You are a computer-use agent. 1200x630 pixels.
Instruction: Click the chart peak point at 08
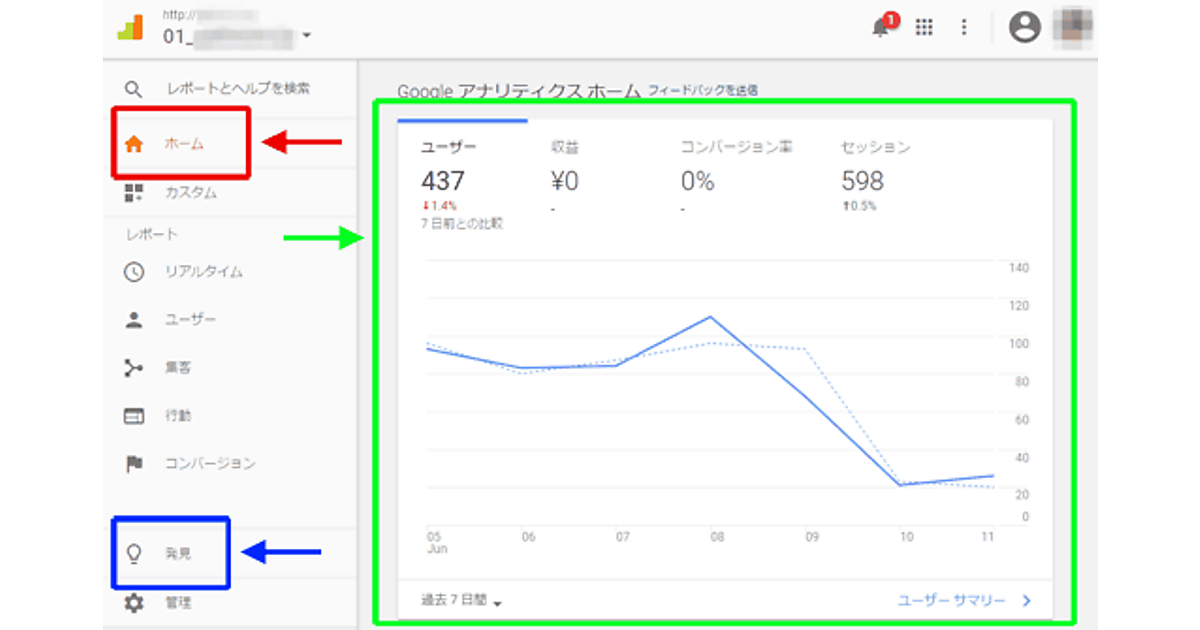click(711, 317)
